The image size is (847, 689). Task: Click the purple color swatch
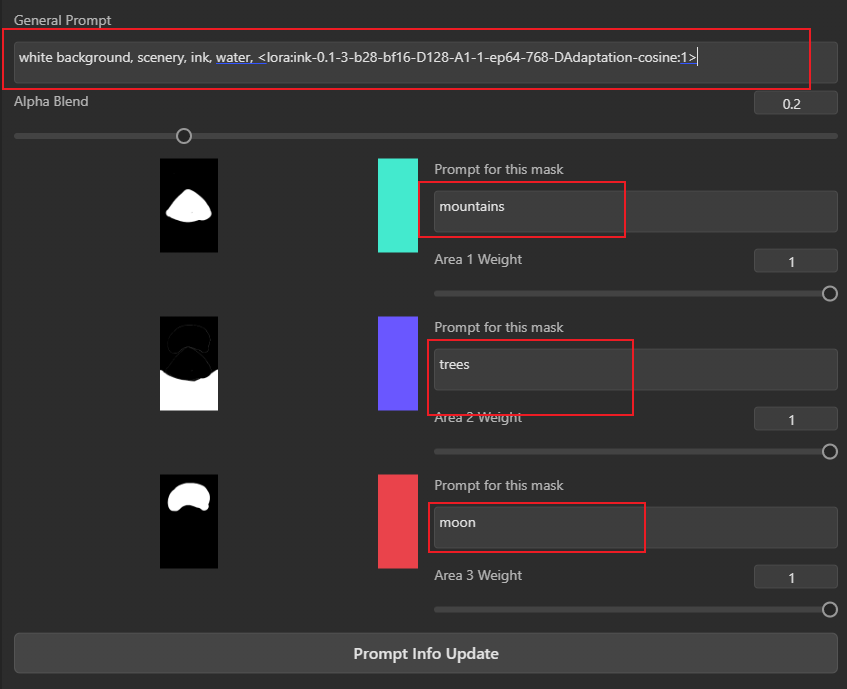click(x=398, y=363)
